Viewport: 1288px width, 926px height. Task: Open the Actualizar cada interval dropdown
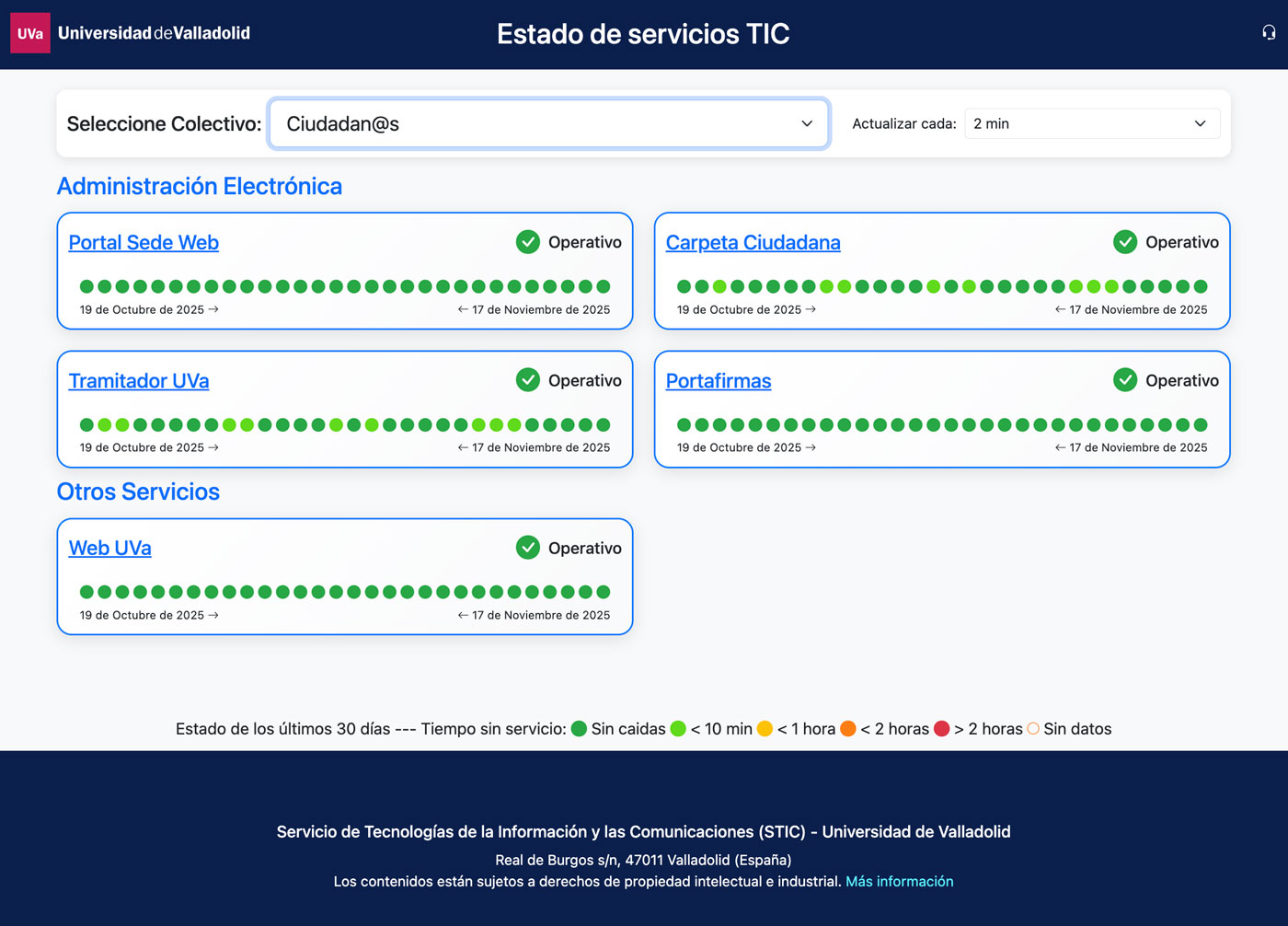(1091, 123)
